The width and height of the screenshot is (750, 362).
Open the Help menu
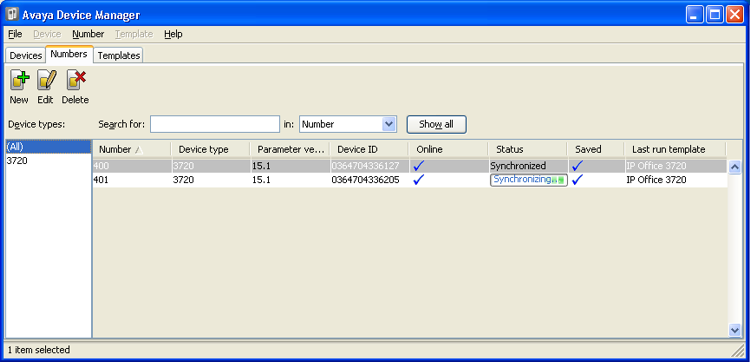click(173, 34)
